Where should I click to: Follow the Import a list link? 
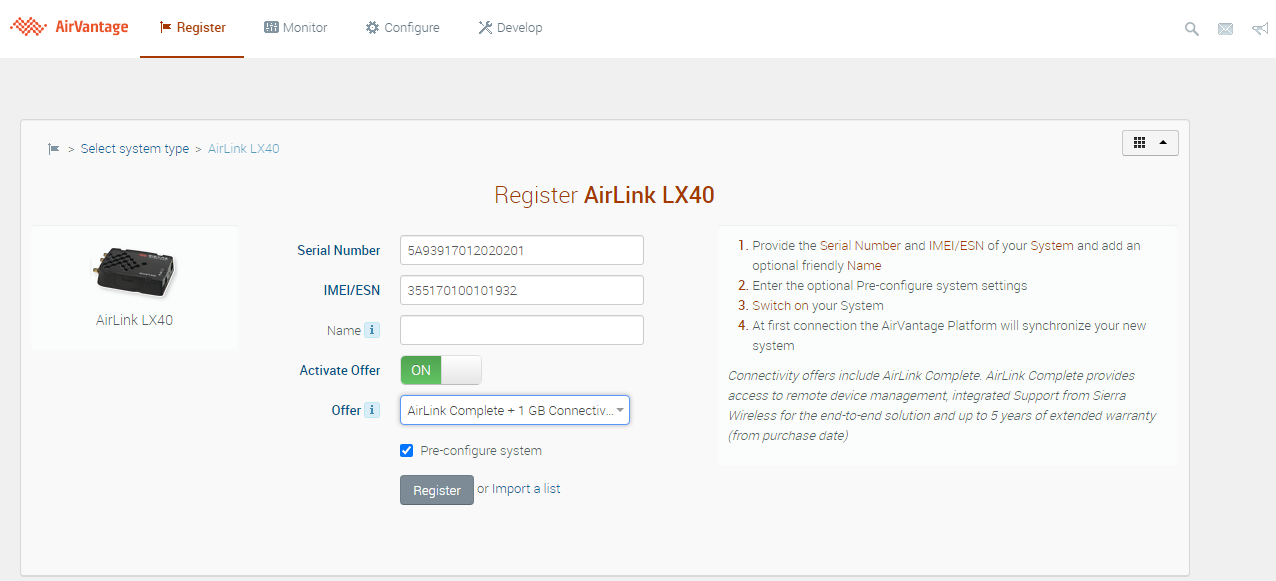[526, 489]
